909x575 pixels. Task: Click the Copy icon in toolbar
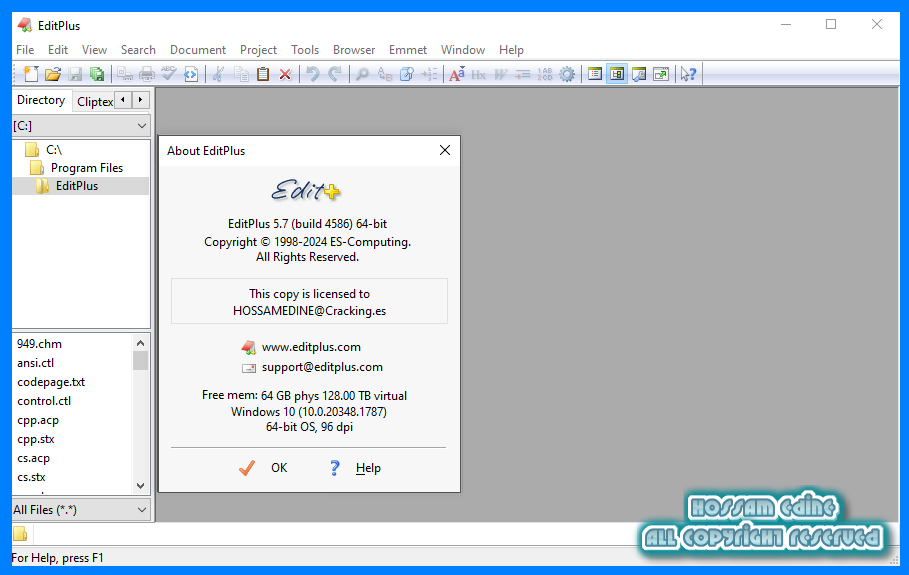[241, 74]
